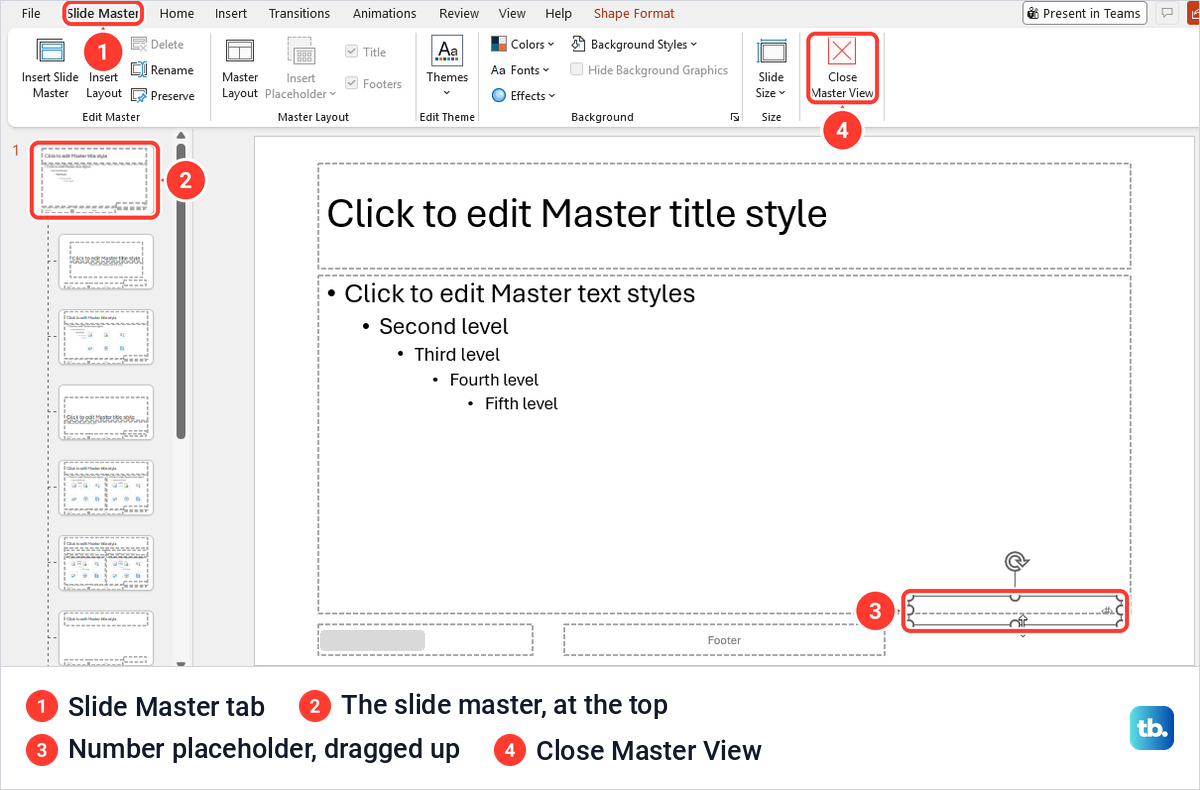The width and height of the screenshot is (1200, 790).
Task: Click the thumbnail pane scroll down arrow
Action: [x=181, y=663]
